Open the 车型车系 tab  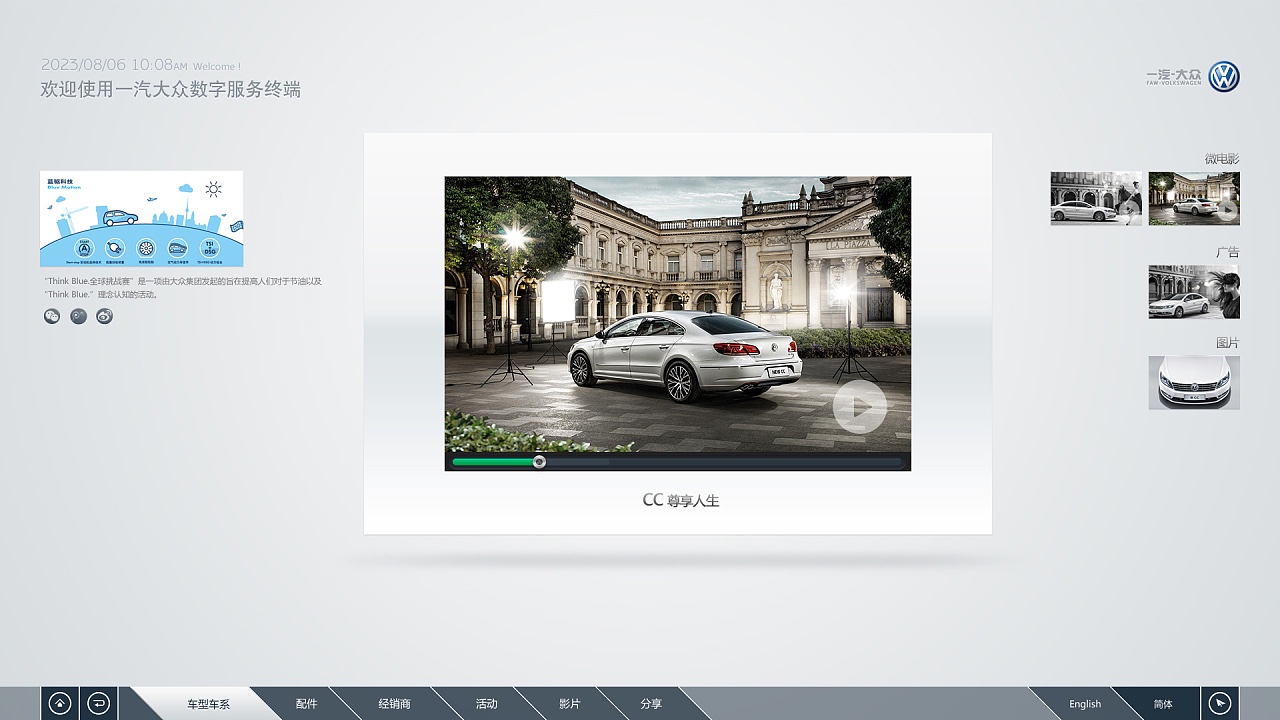click(x=208, y=704)
